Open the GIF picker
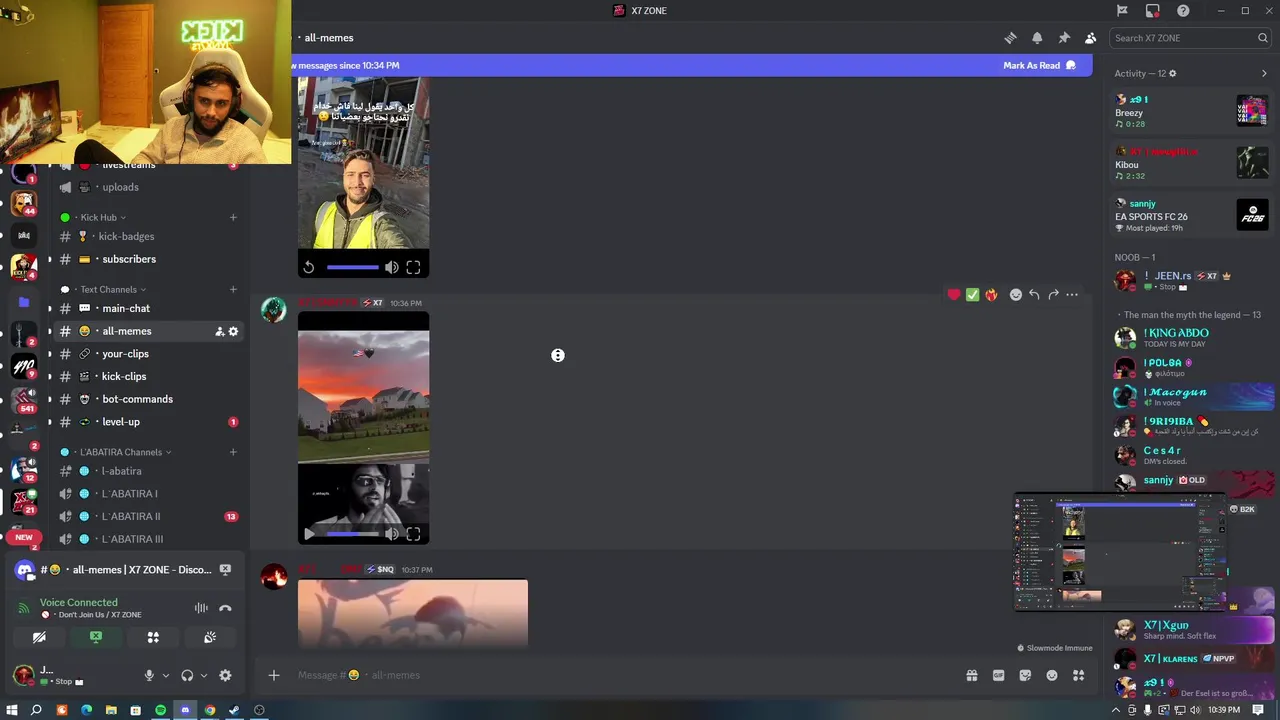Screen dimensions: 1280x720 (x=998, y=675)
